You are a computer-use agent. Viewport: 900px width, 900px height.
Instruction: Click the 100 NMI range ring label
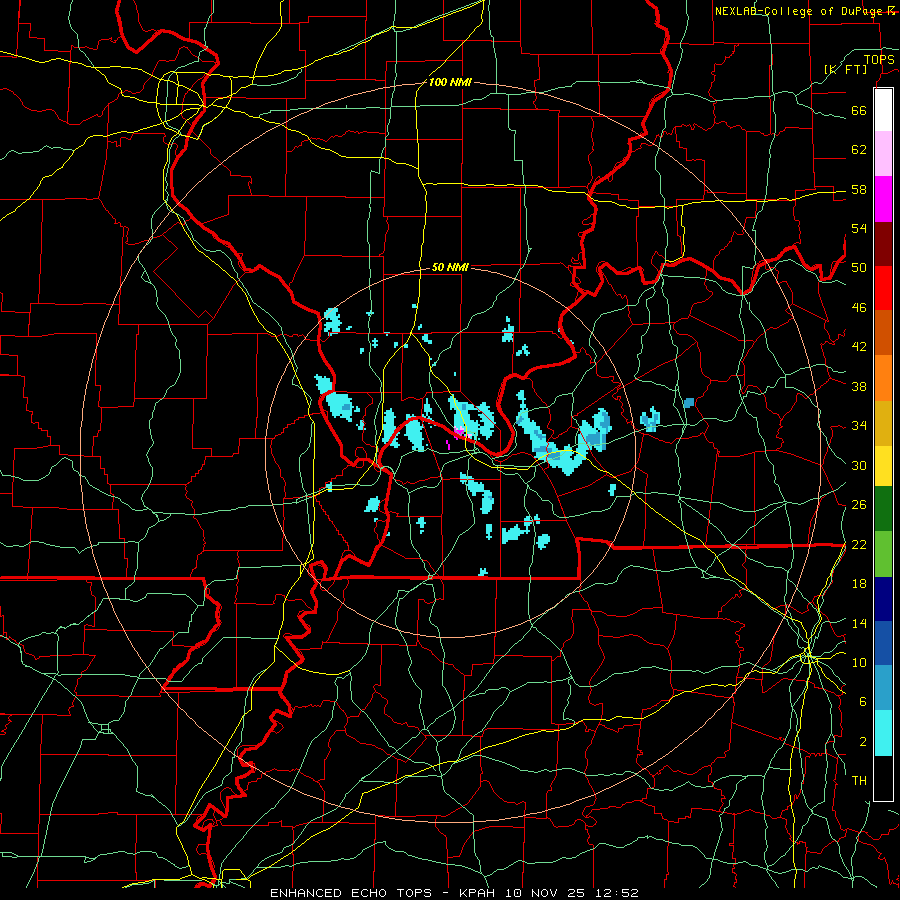pyautogui.click(x=450, y=82)
